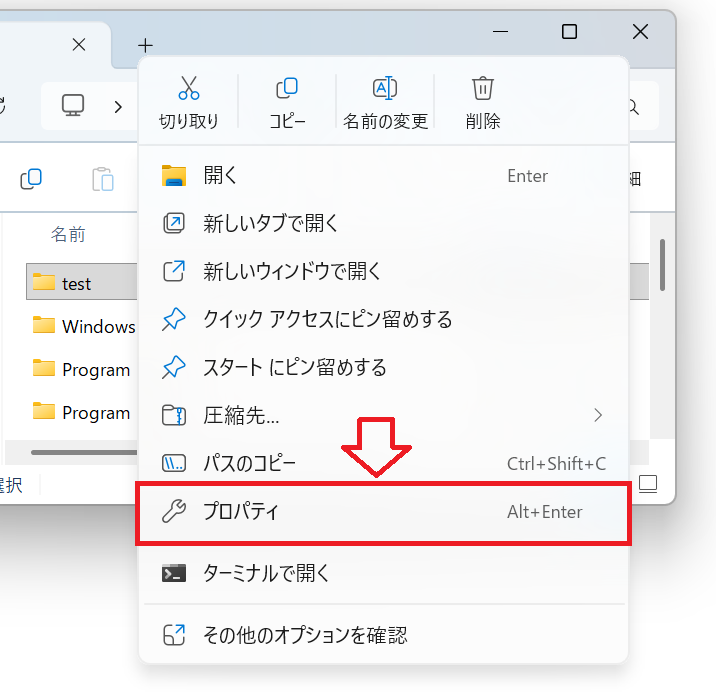Click the view layout icon in status bar
Screen dimensions: 716x697
pos(648,484)
